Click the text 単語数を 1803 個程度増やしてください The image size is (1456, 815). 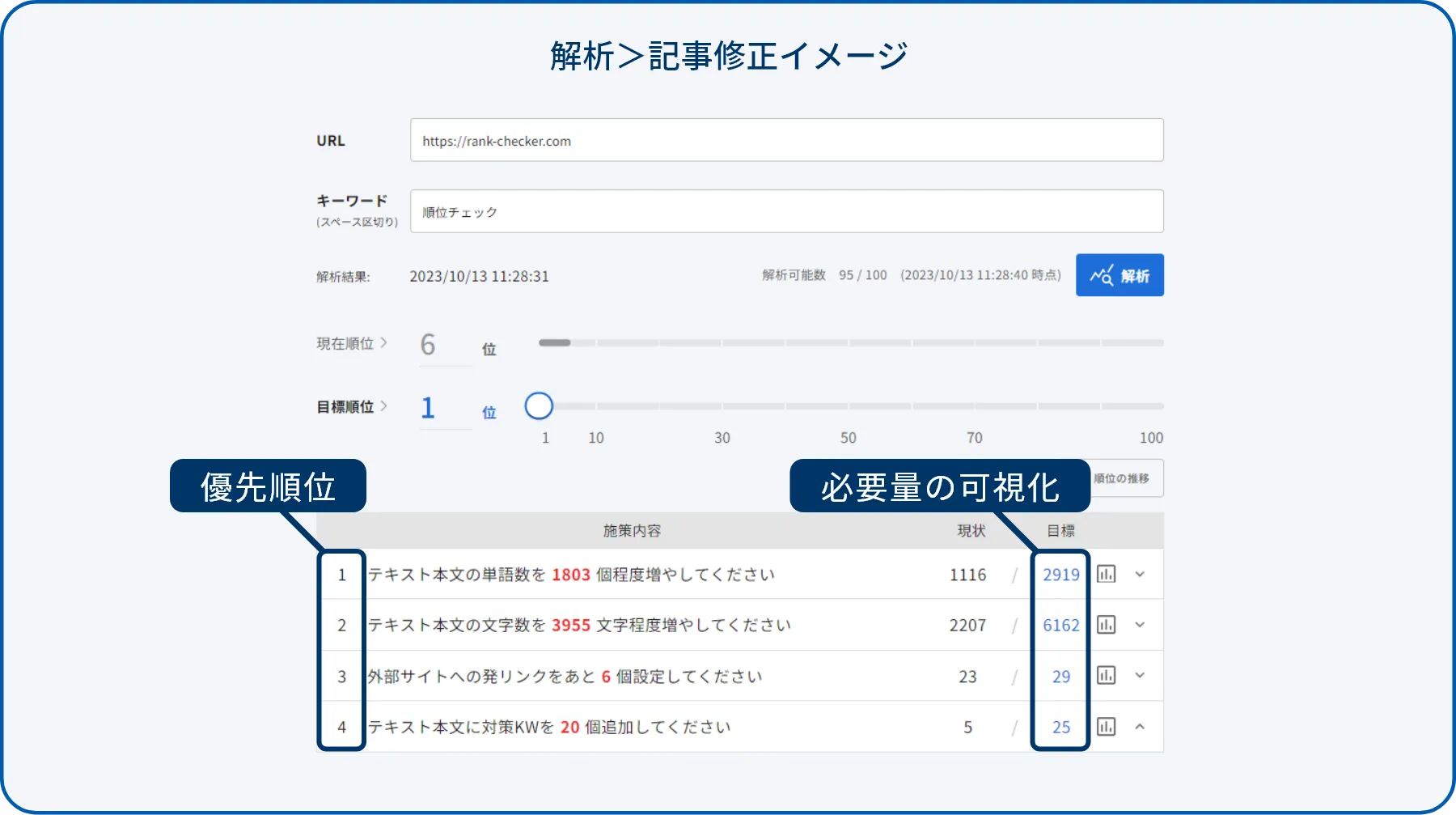(628, 575)
